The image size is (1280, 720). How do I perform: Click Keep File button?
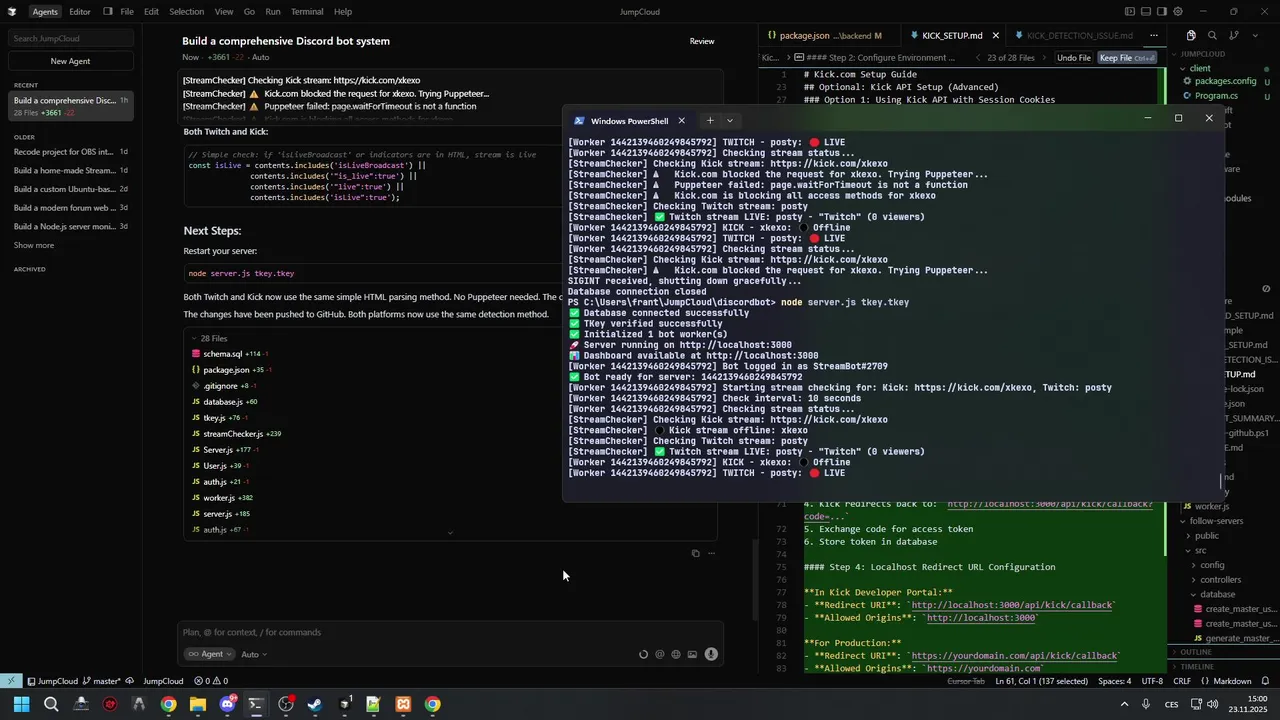click(1127, 58)
